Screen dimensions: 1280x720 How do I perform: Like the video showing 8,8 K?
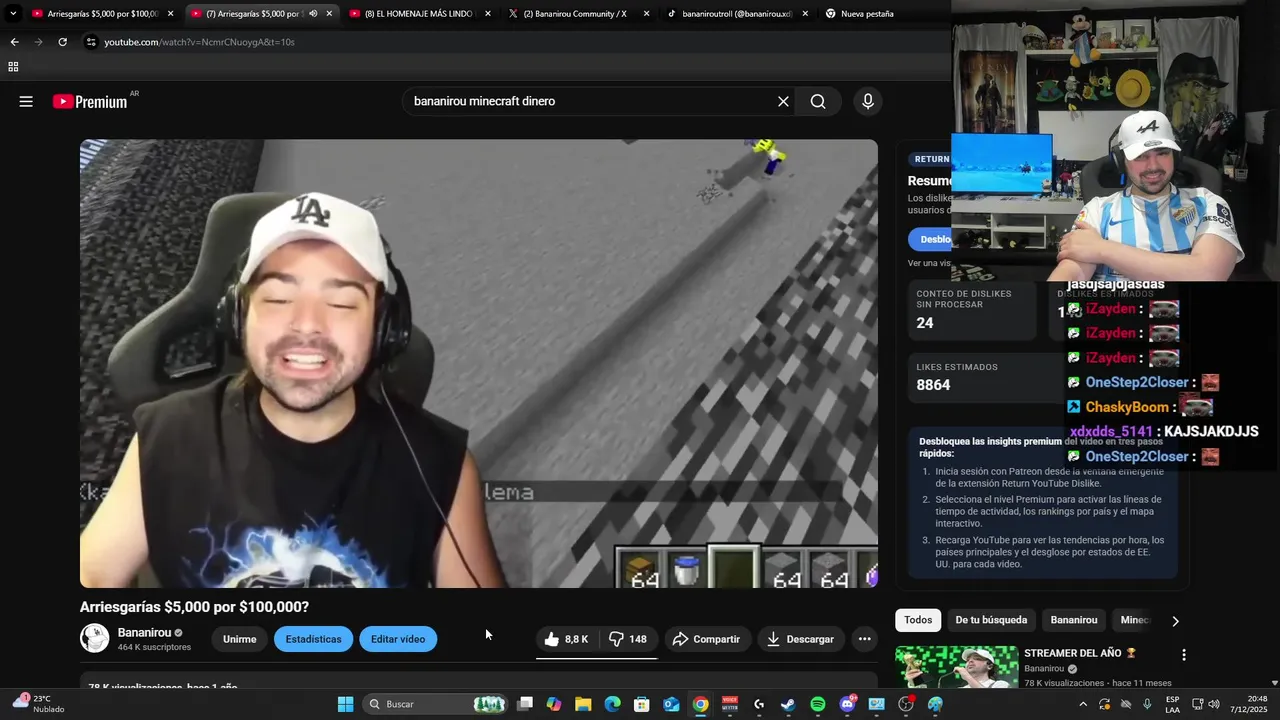click(x=567, y=639)
